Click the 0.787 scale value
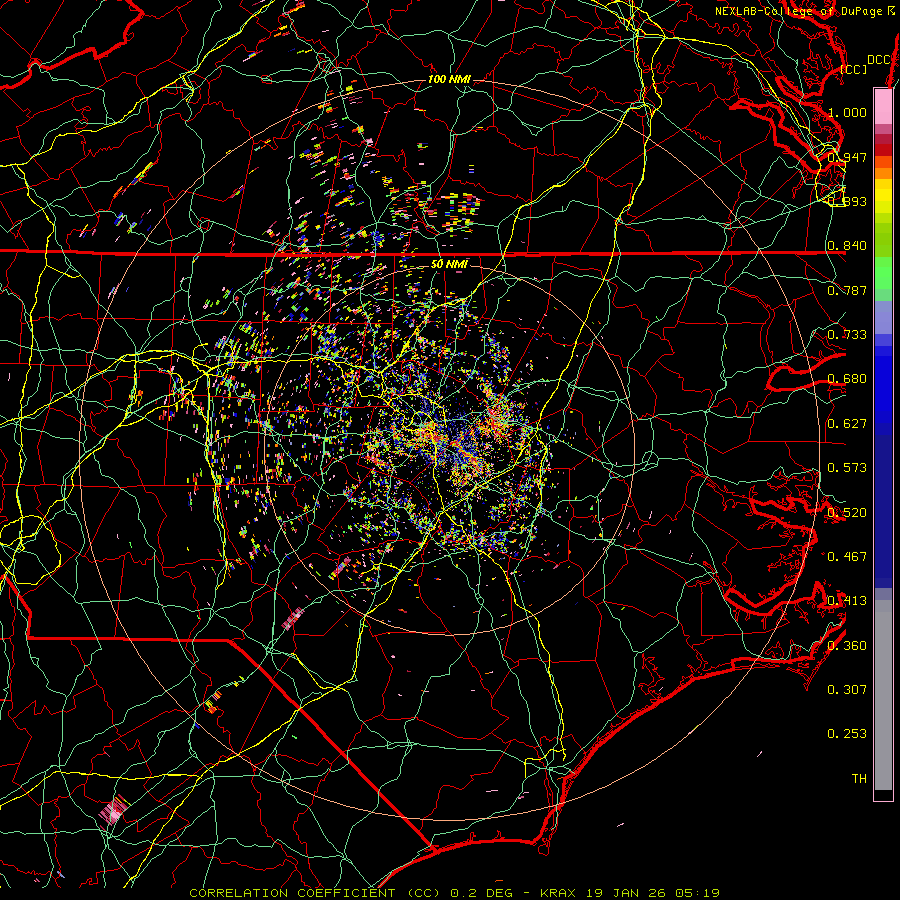The image size is (900, 900). [x=847, y=290]
